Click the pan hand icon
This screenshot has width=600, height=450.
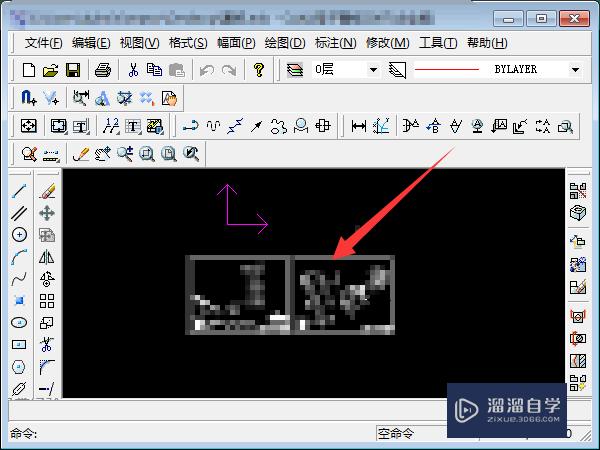click(x=103, y=154)
